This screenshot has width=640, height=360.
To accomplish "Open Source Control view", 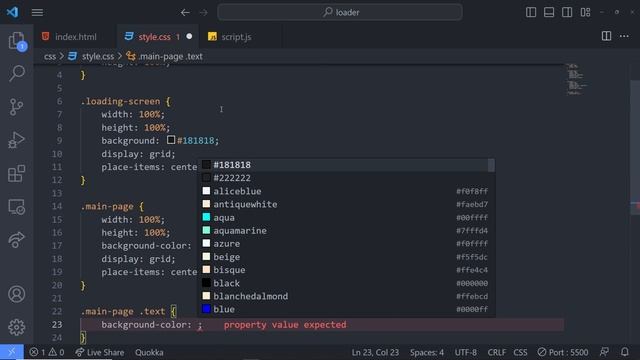I will (16, 107).
